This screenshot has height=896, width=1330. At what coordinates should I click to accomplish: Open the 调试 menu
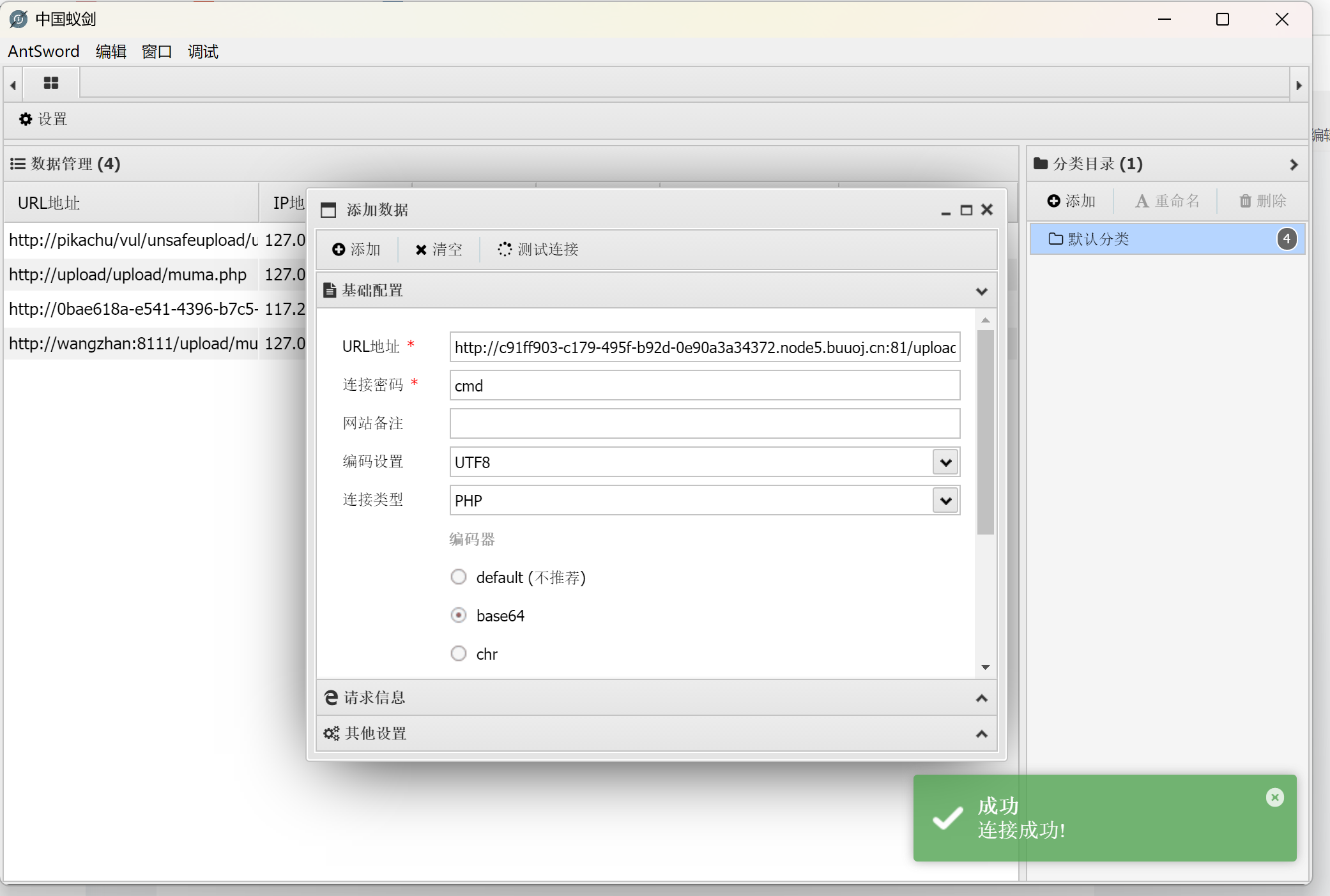(203, 52)
